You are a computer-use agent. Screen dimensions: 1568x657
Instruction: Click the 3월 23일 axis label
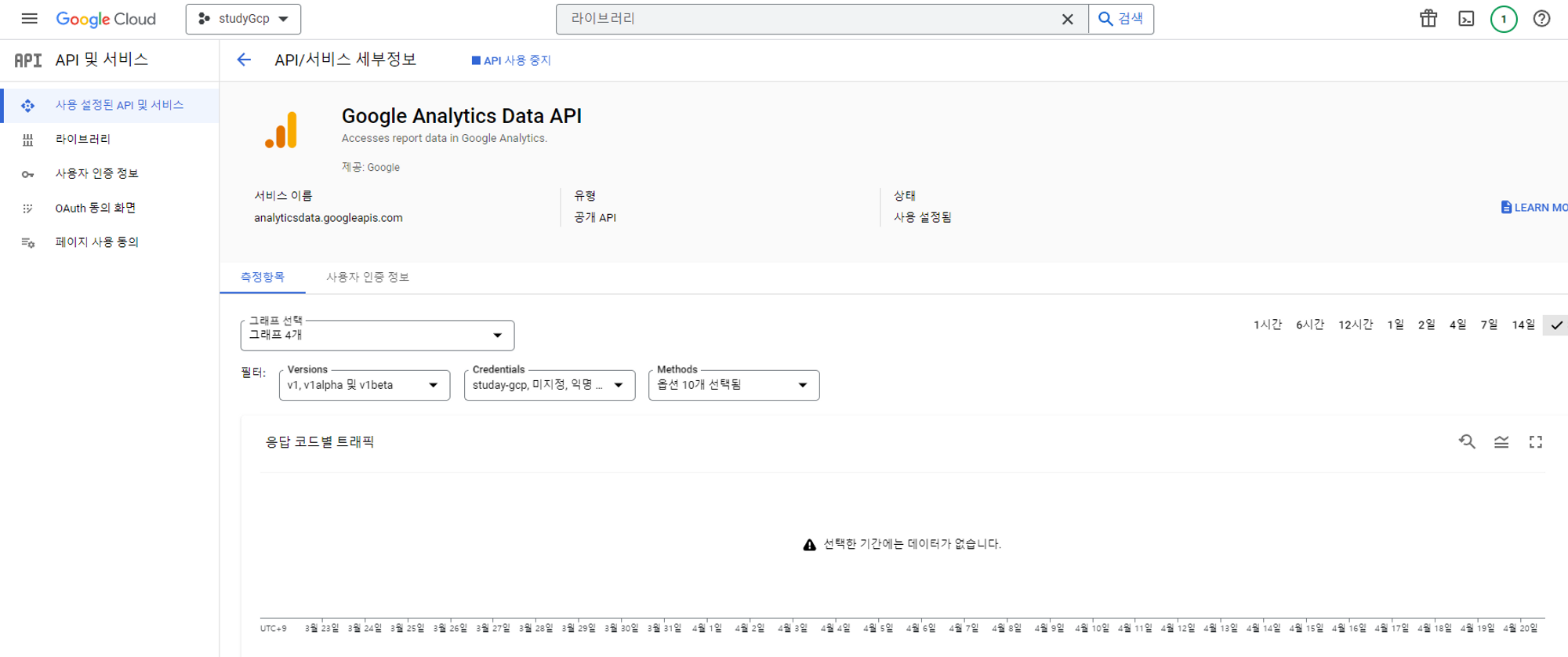click(321, 628)
